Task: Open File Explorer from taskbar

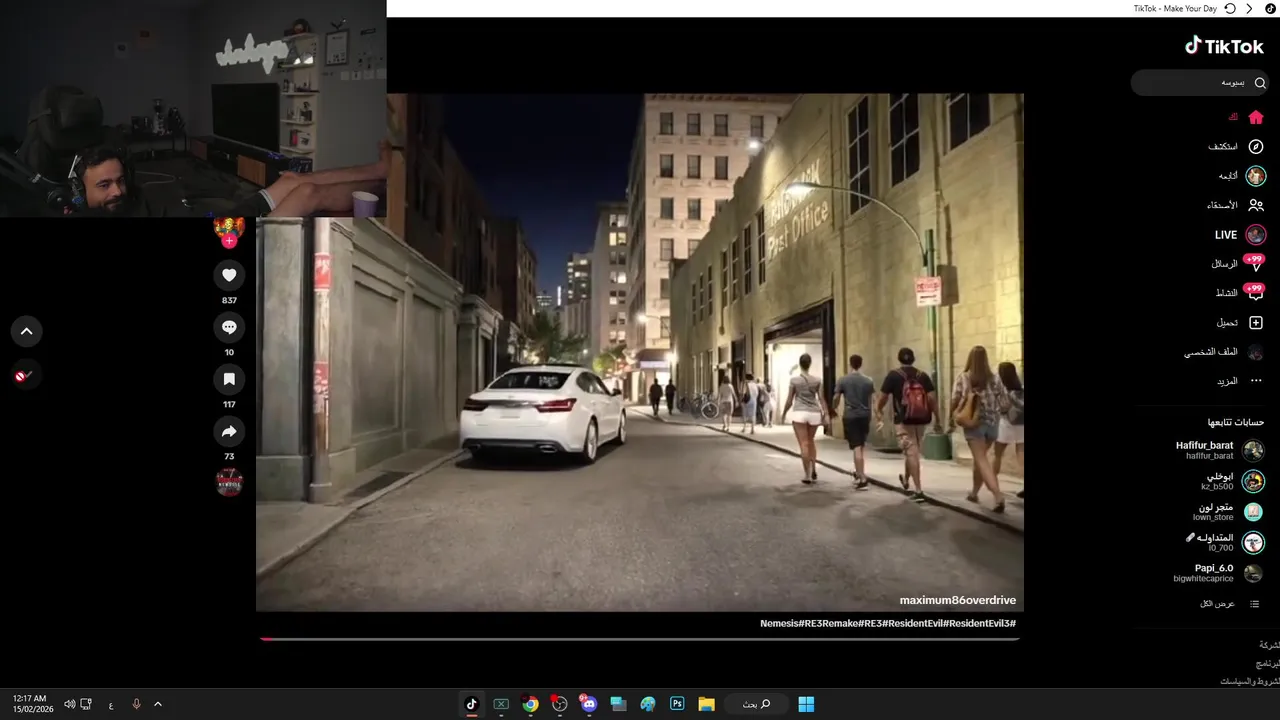Action: coord(706,704)
